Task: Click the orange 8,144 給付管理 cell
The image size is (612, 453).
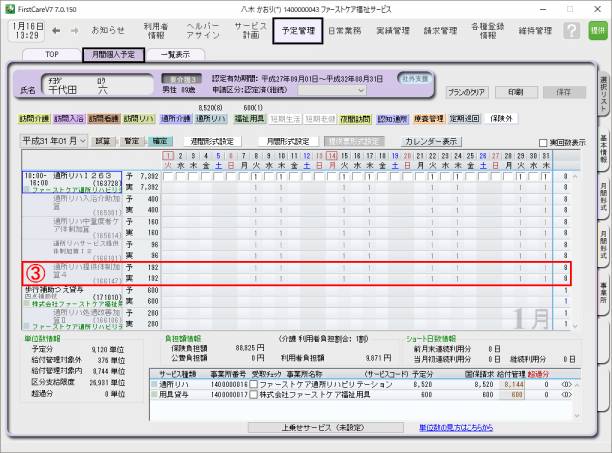Action: pos(513,383)
